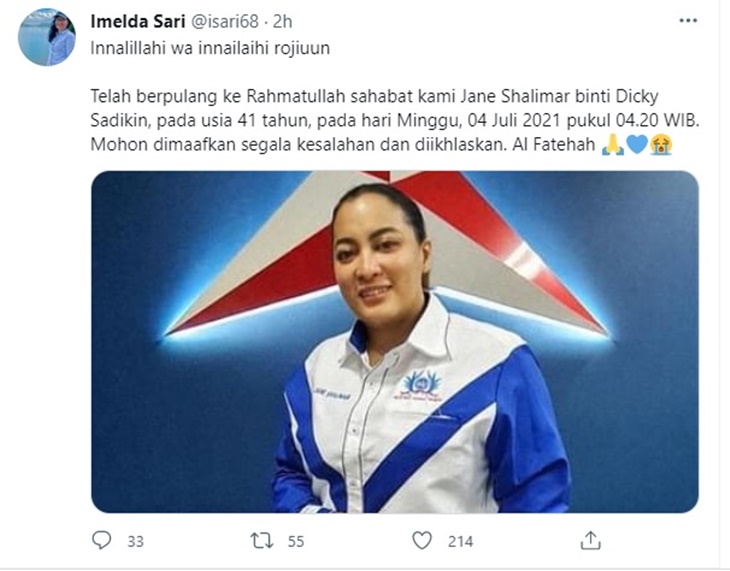
Task: Retweet this post using the arrows icon
Action: [x=262, y=540]
